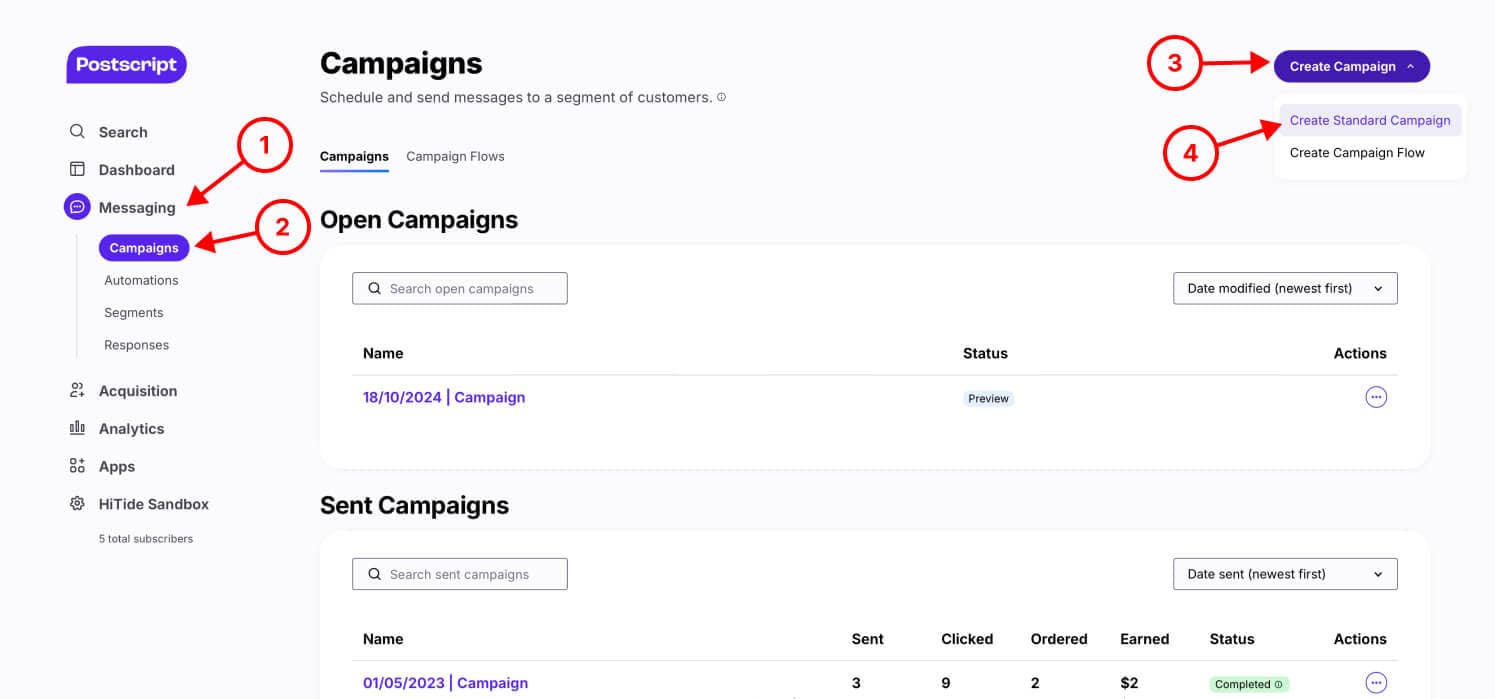Open the Date modified sort dropdown

tap(1284, 289)
